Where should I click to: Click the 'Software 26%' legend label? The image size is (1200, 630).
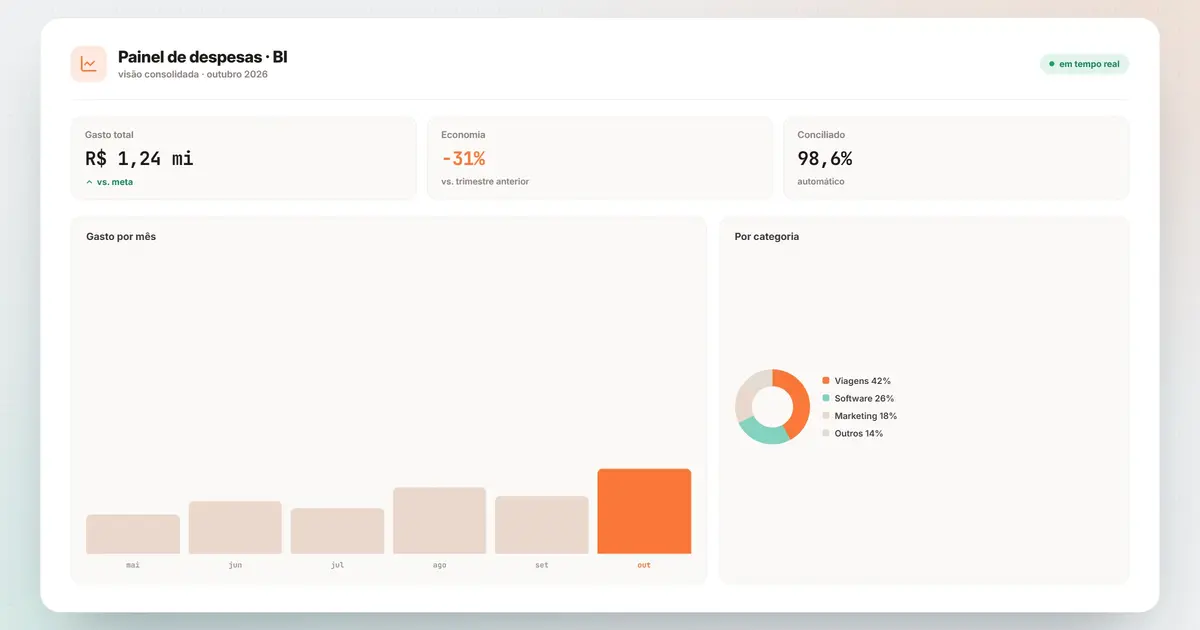coord(865,398)
